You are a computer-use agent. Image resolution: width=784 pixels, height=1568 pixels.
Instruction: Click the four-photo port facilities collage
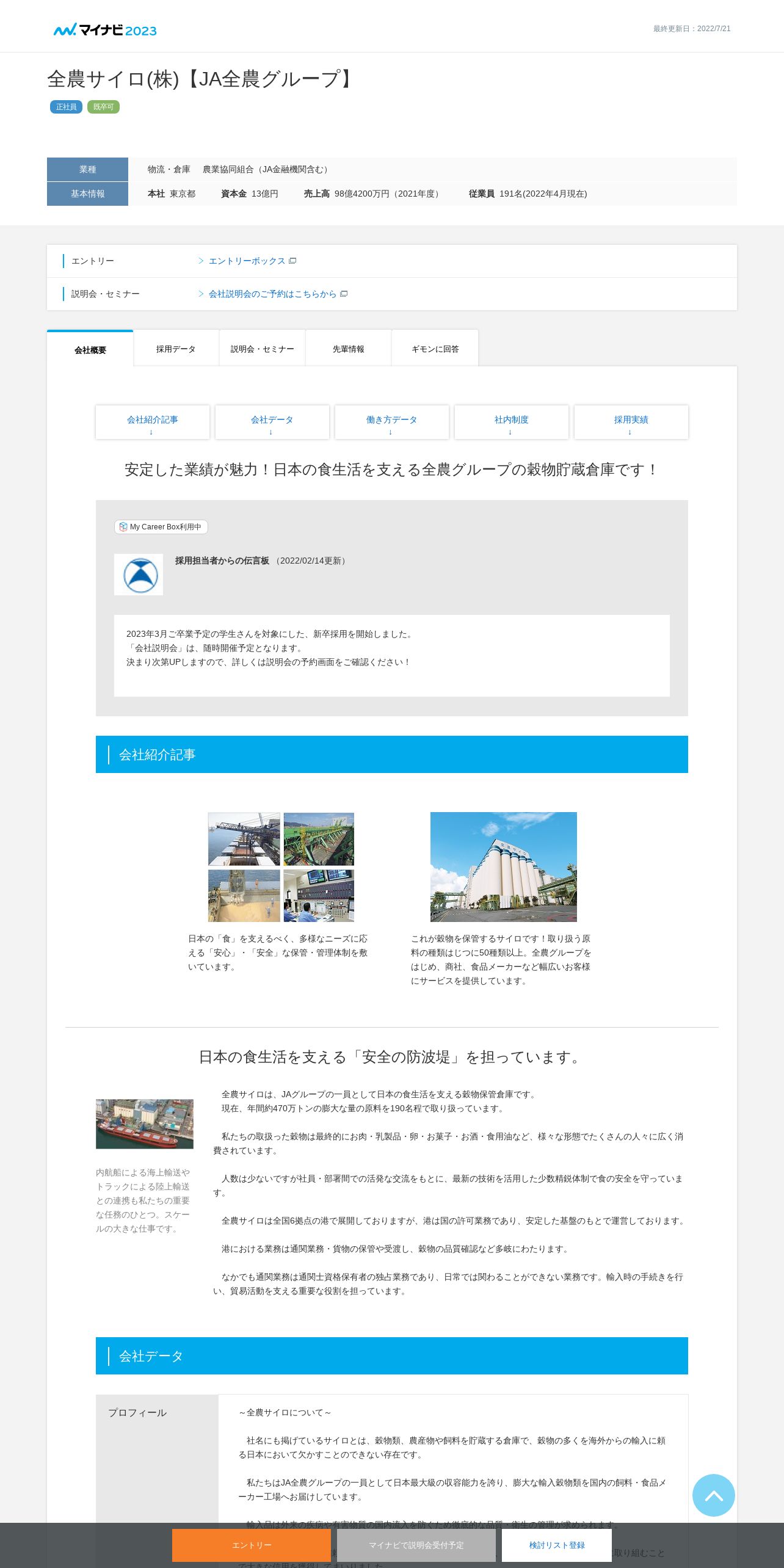pyautogui.click(x=281, y=867)
